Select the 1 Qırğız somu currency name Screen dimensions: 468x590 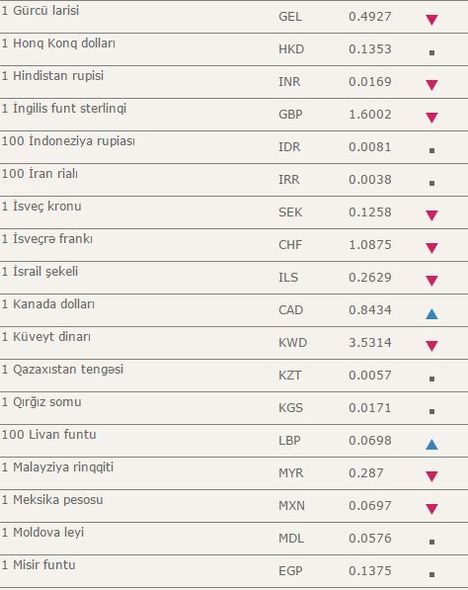click(x=41, y=402)
